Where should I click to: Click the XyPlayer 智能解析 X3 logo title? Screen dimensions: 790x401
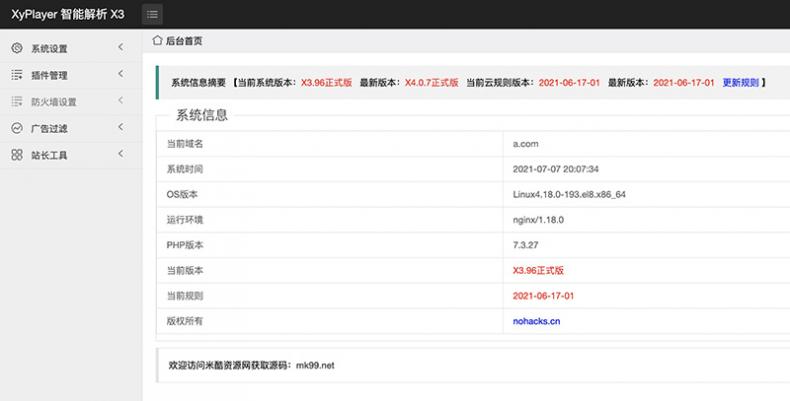tap(67, 14)
